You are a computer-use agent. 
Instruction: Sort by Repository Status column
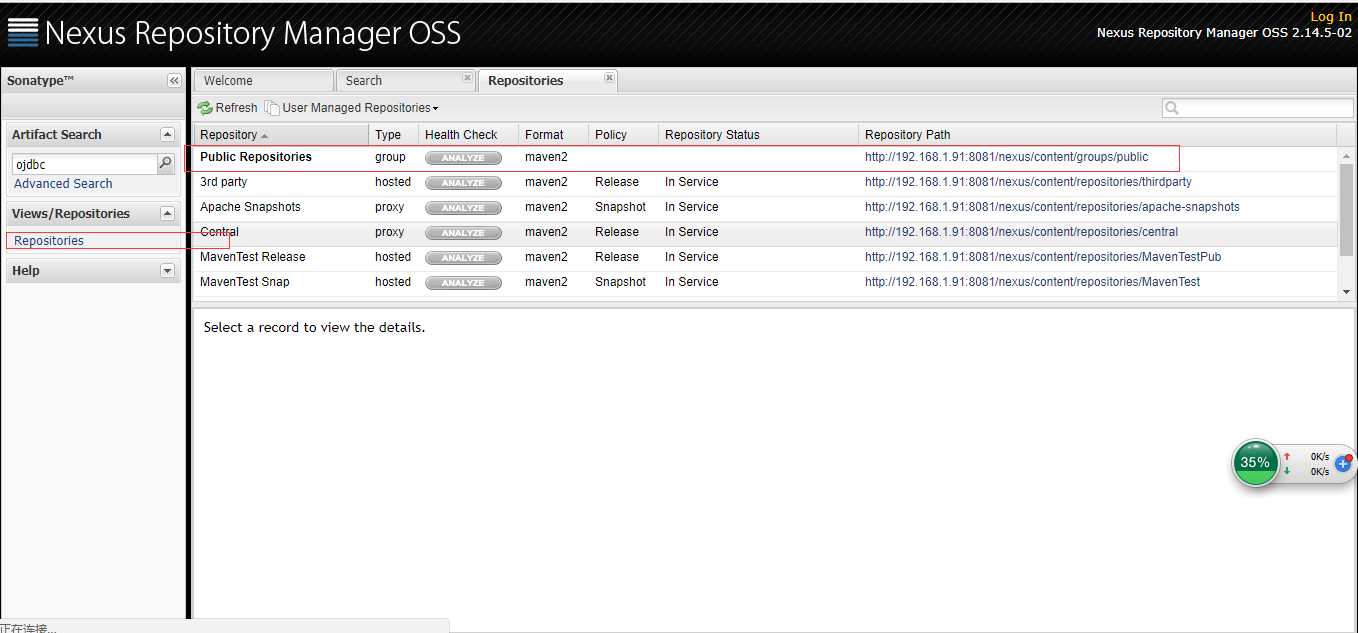click(x=758, y=135)
